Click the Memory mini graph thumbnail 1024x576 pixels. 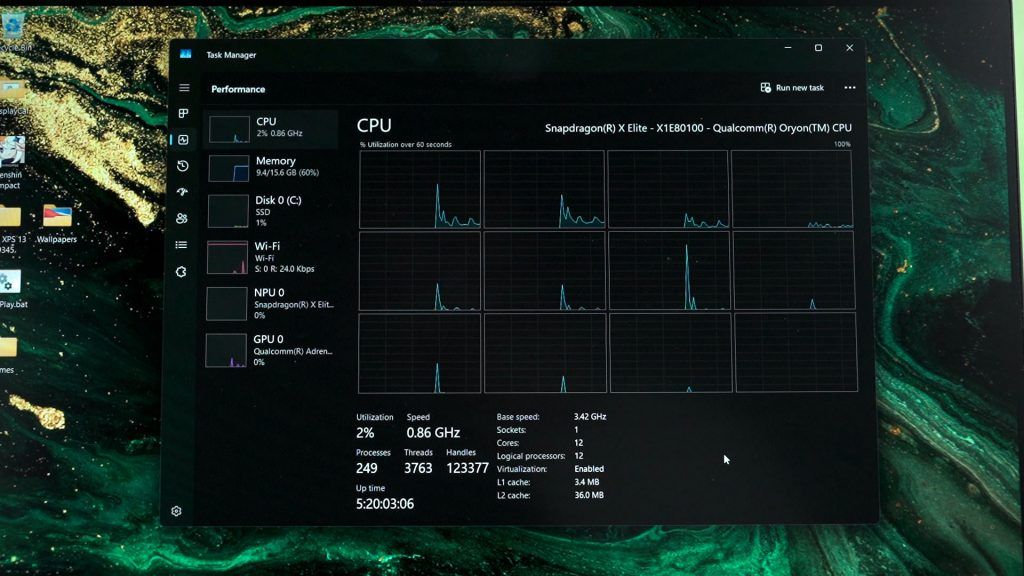tap(229, 168)
